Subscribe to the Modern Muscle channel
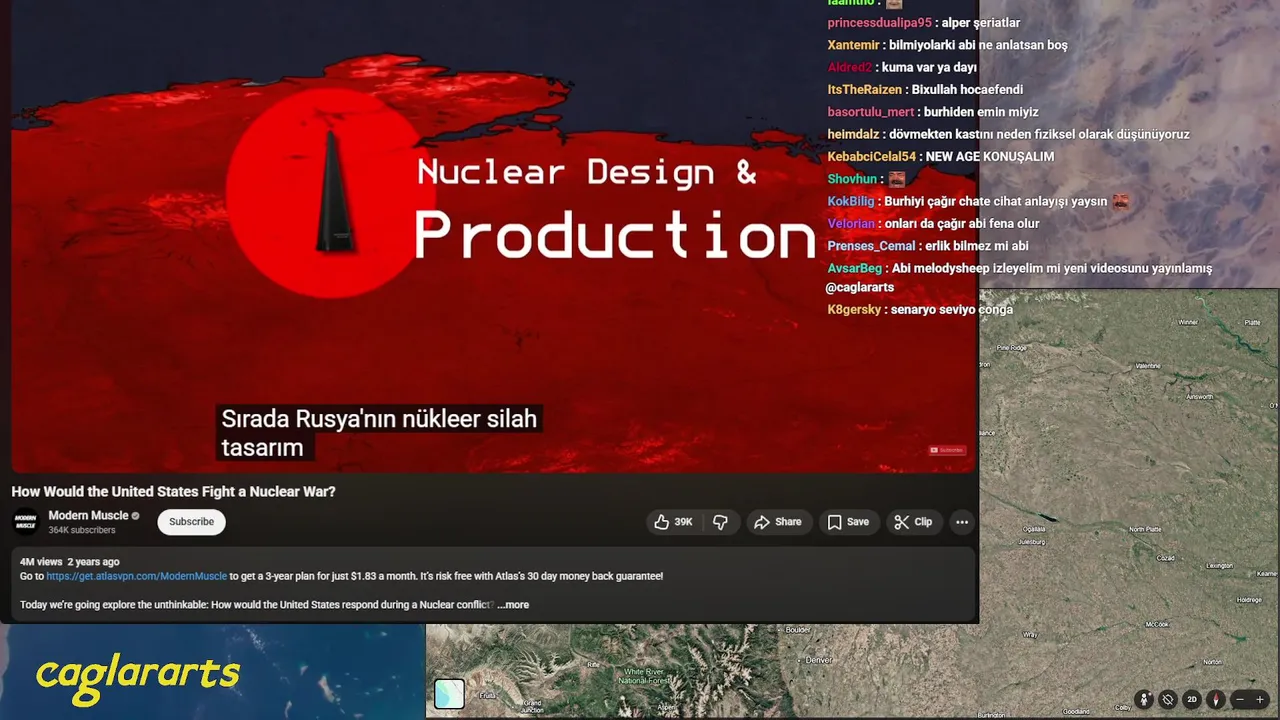The image size is (1280, 720). [x=191, y=522]
